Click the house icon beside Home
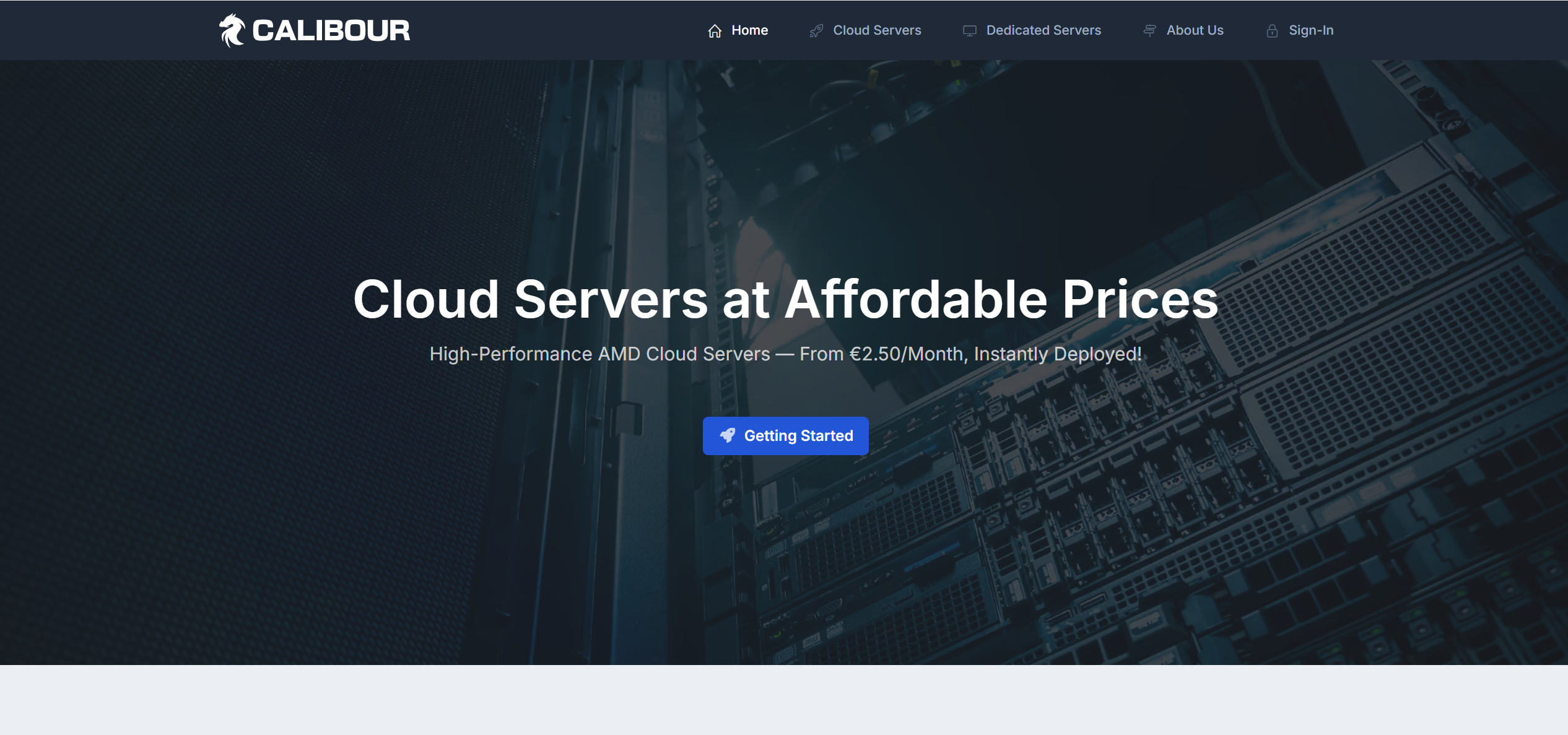 715,31
